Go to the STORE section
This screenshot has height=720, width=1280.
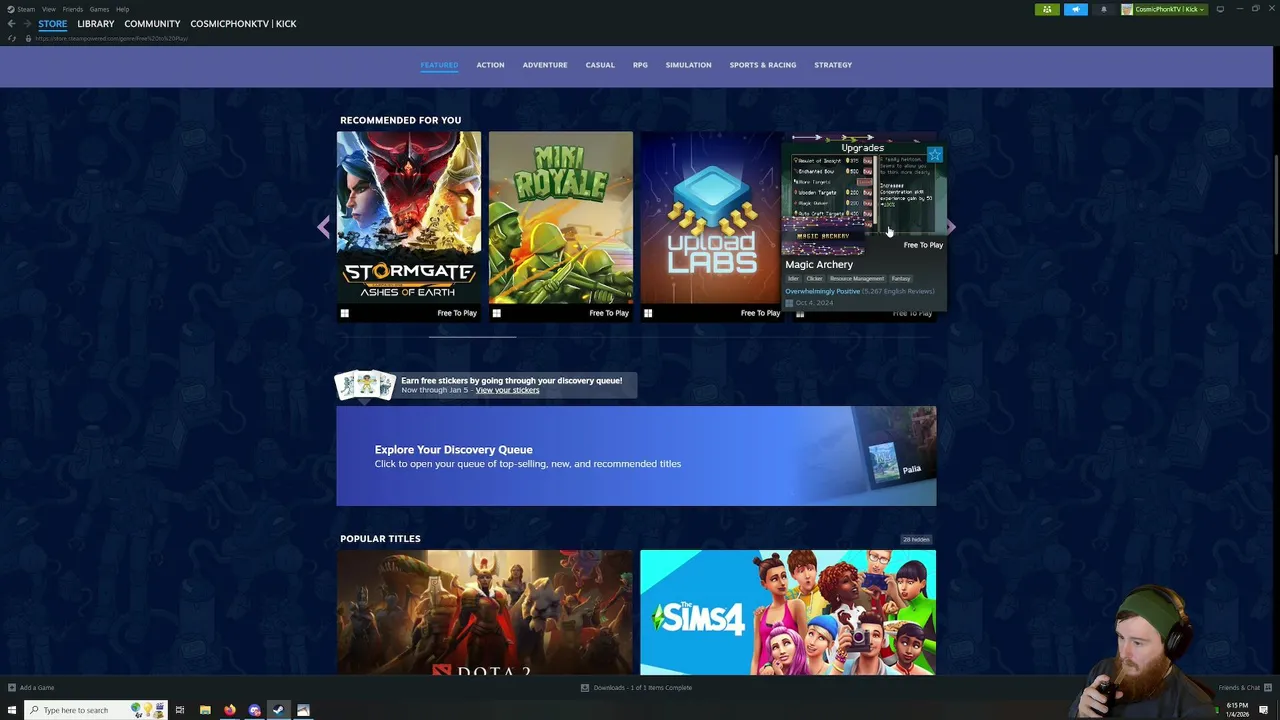[x=53, y=24]
